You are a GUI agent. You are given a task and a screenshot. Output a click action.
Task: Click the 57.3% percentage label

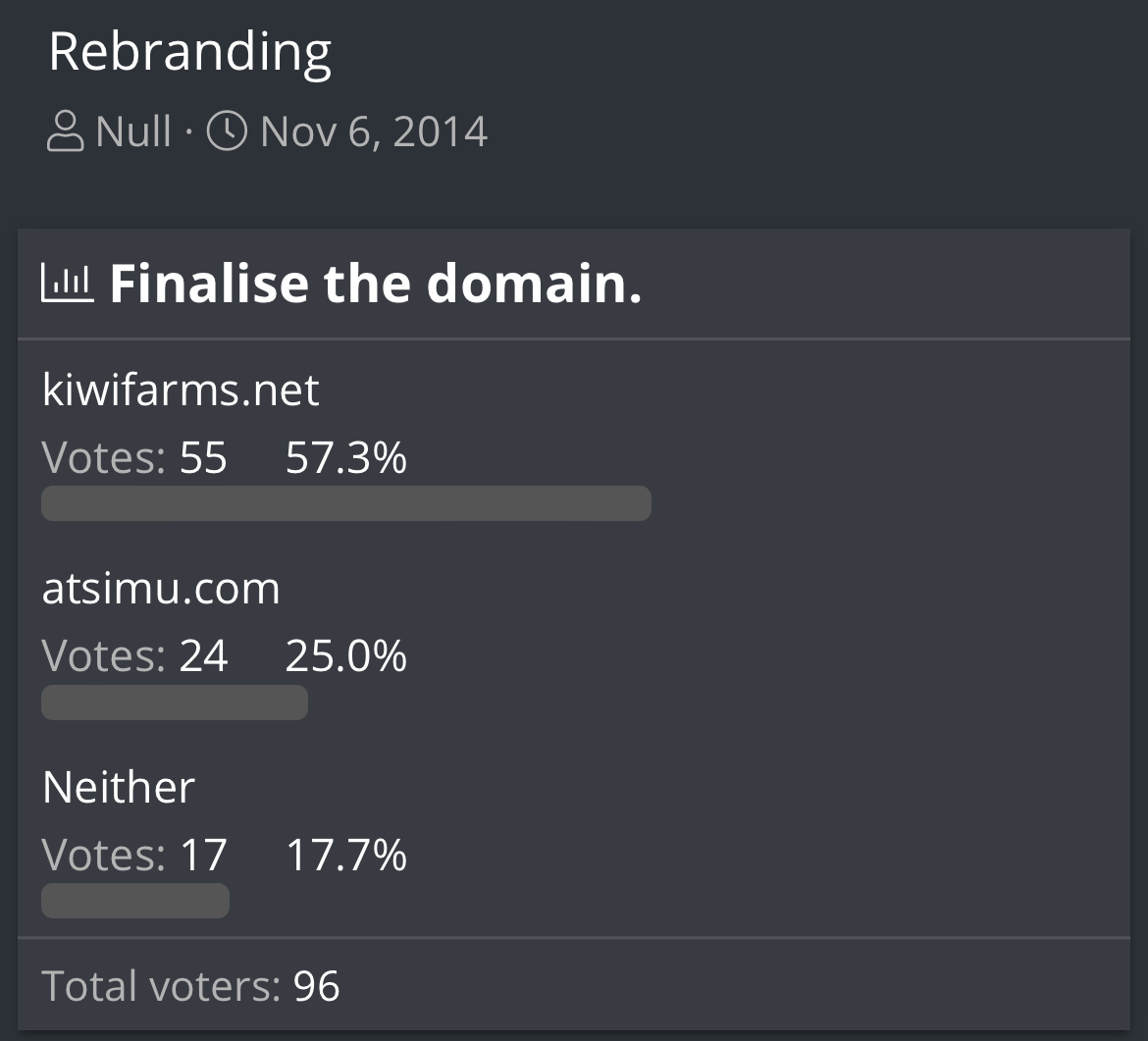pos(346,457)
